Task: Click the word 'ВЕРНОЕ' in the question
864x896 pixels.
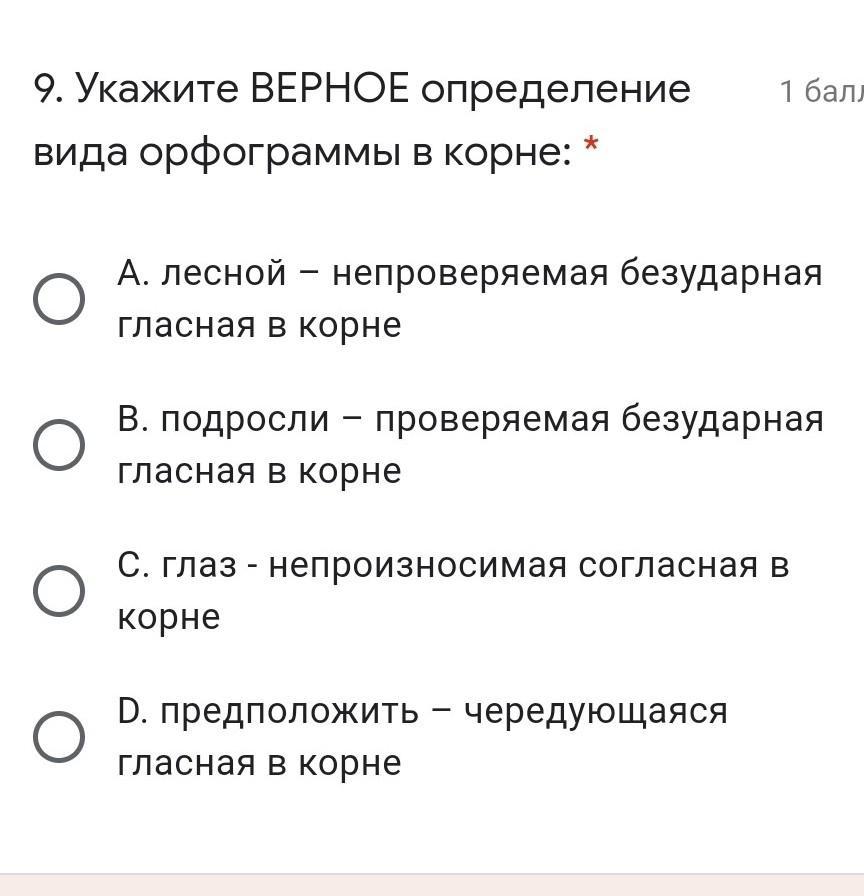Action: [329, 90]
